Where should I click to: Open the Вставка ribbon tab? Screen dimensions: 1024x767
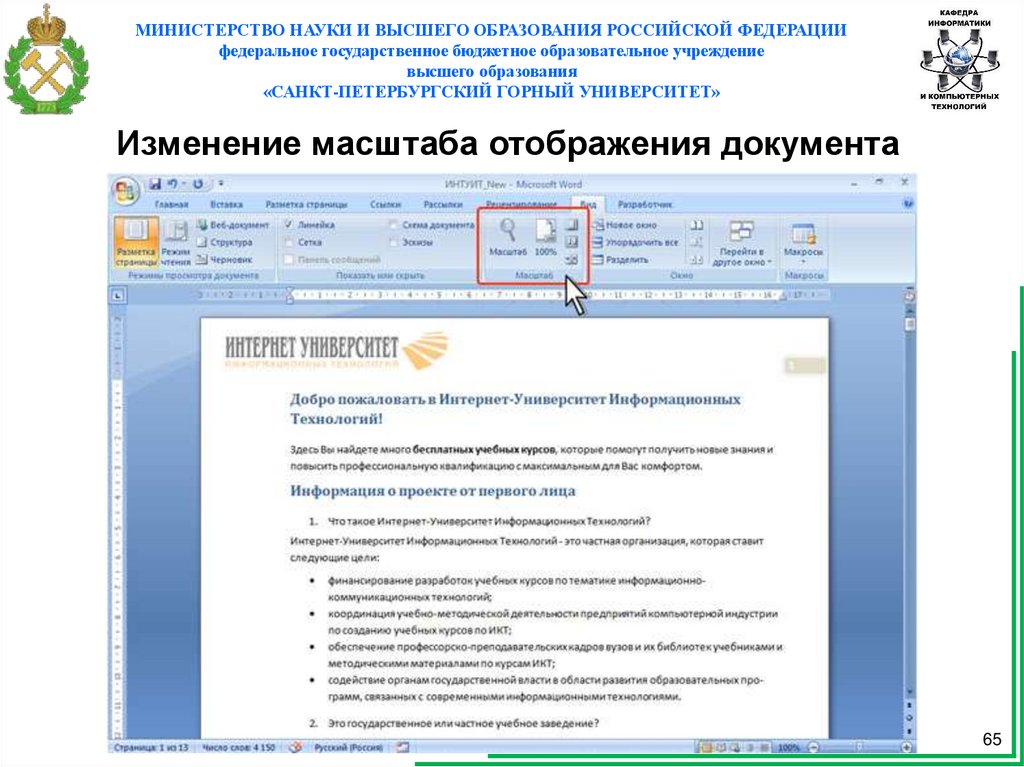pyautogui.click(x=227, y=204)
